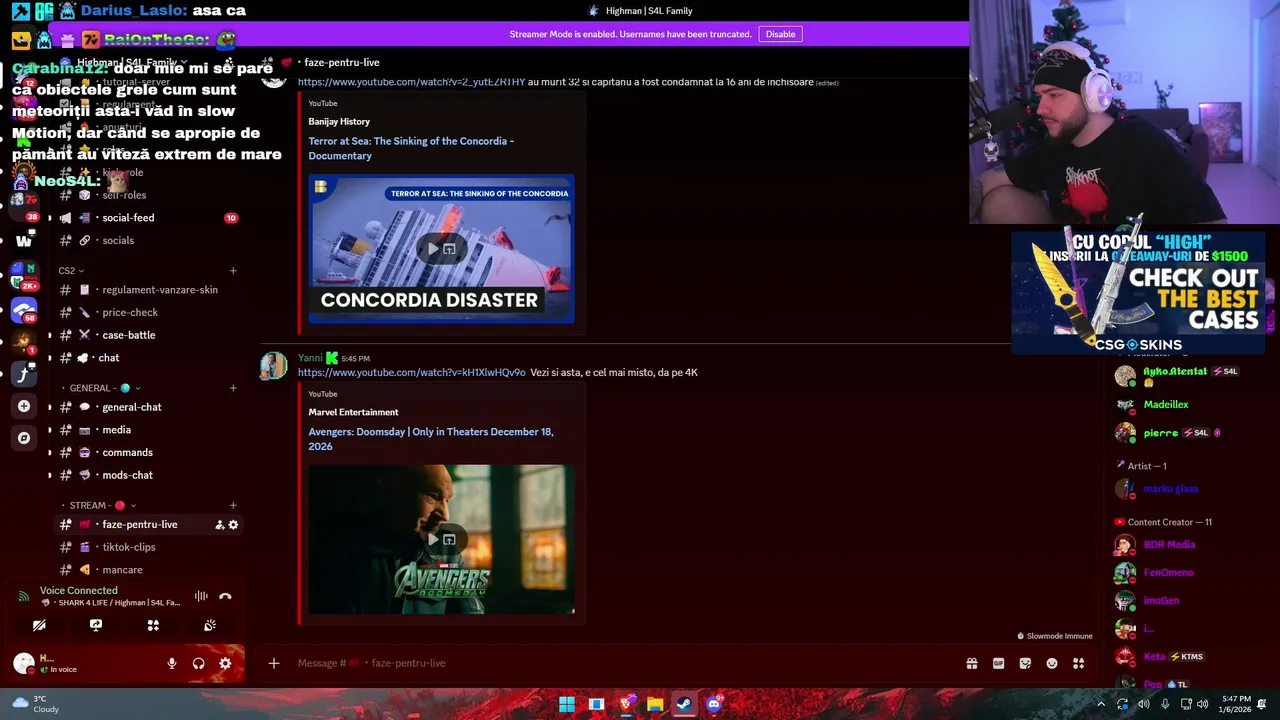Image resolution: width=1280 pixels, height=720 pixels.
Task: Open Windows Start menu
Action: click(x=567, y=704)
